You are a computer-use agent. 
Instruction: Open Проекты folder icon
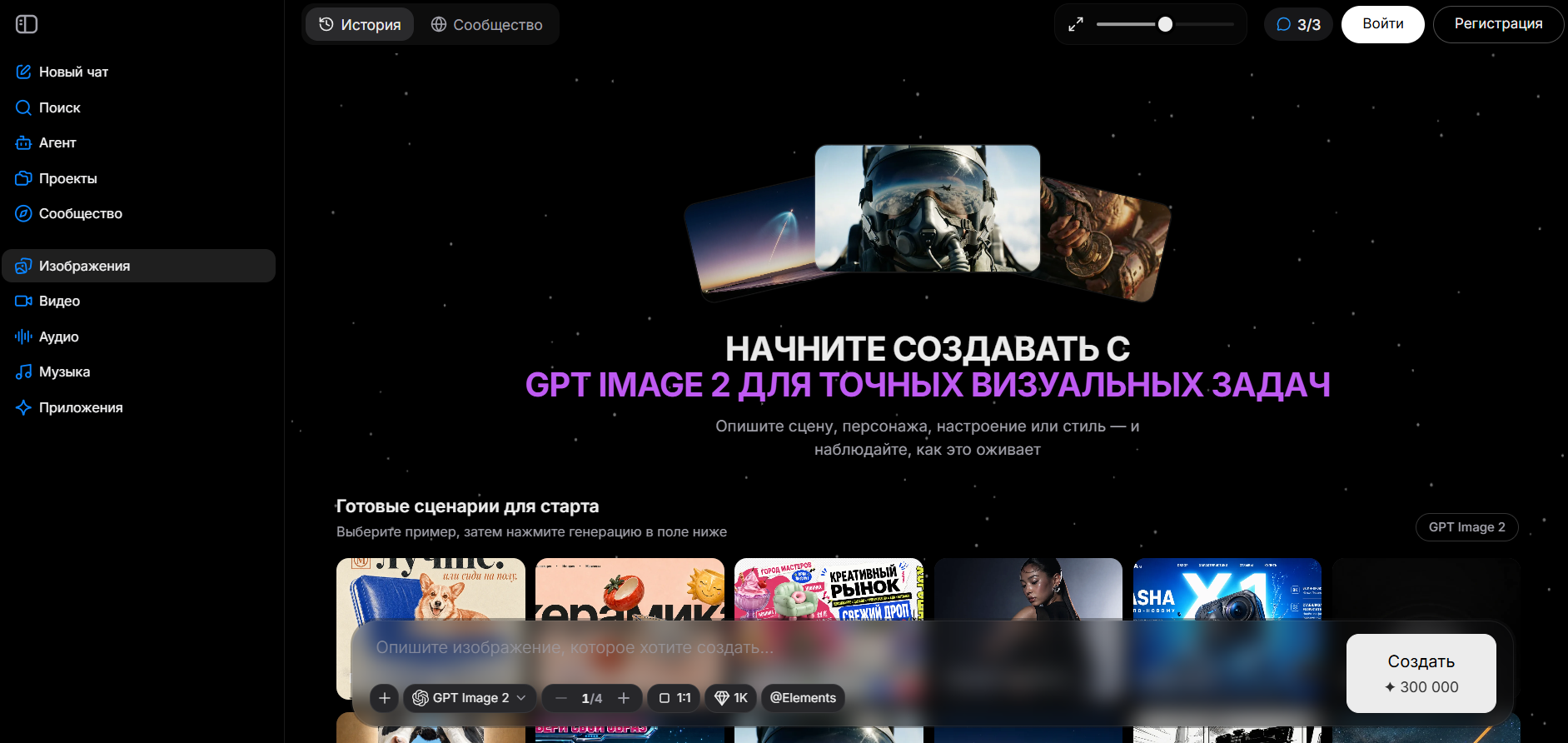[x=23, y=178]
